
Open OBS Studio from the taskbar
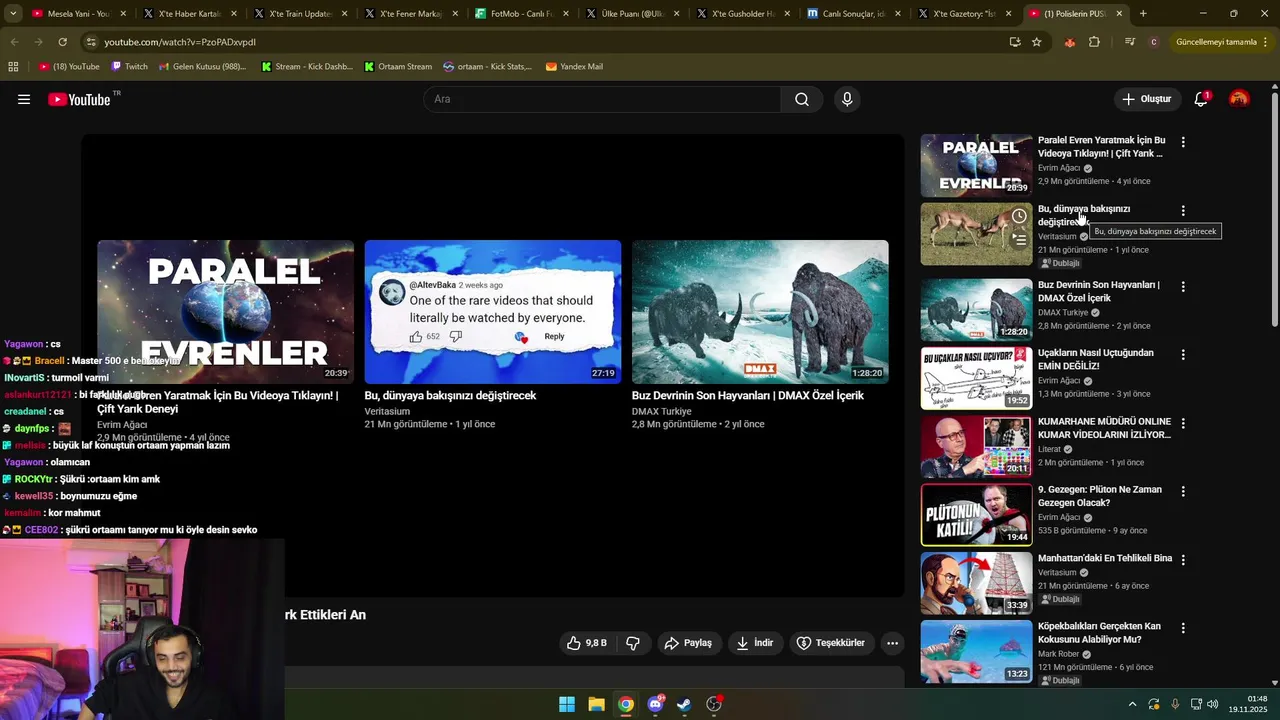(x=714, y=704)
